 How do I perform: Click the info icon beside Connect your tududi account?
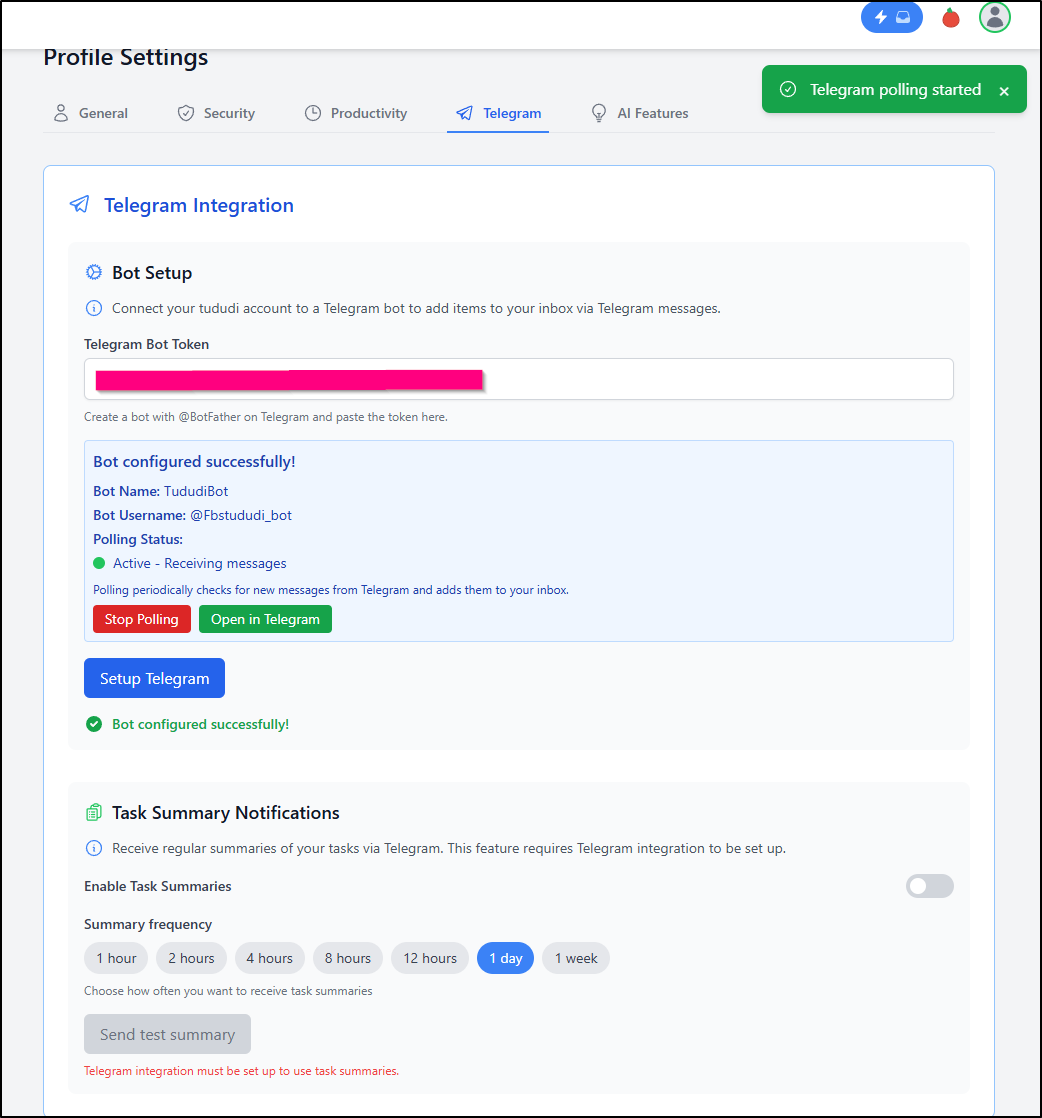coord(93,308)
